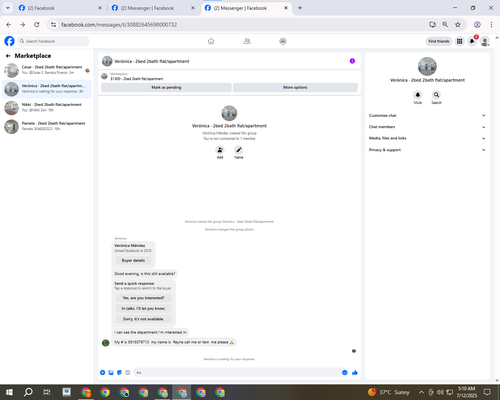The width and height of the screenshot is (500, 400).
Task: Switch to the second Messenger tab
Action: [x=152, y=8]
